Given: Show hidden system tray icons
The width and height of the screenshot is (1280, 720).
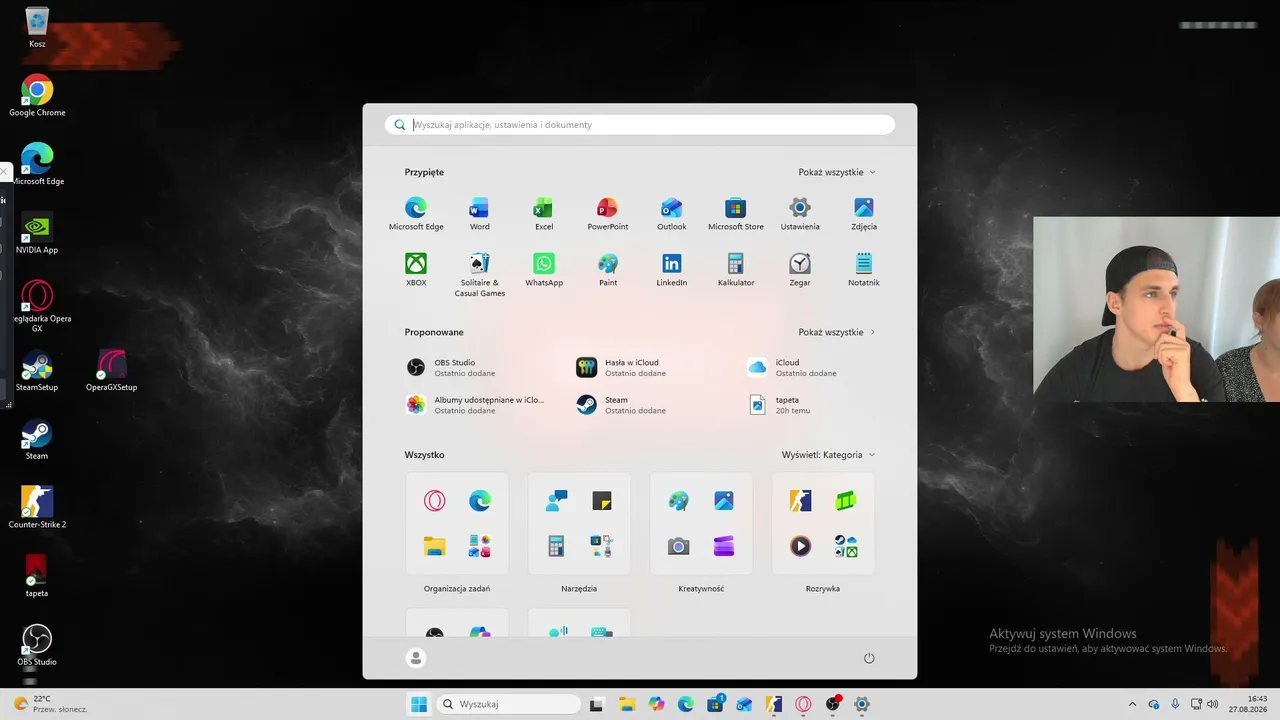Looking at the screenshot, I should pos(1132,704).
